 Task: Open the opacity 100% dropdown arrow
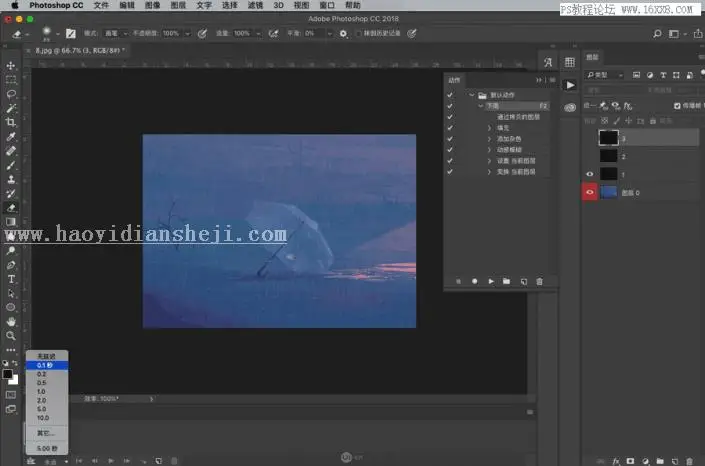click(x=187, y=33)
